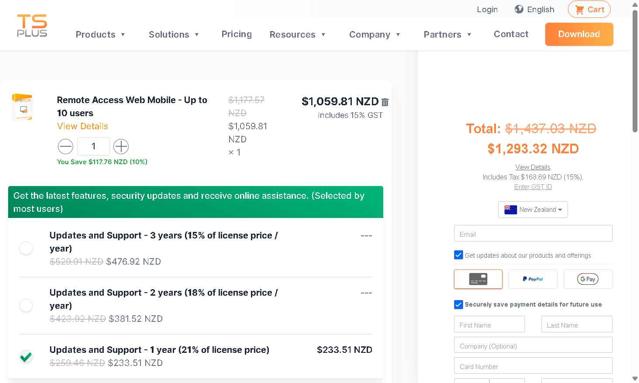Click the '$233.51 NZD' price on right
639x383 pixels.
tap(344, 350)
